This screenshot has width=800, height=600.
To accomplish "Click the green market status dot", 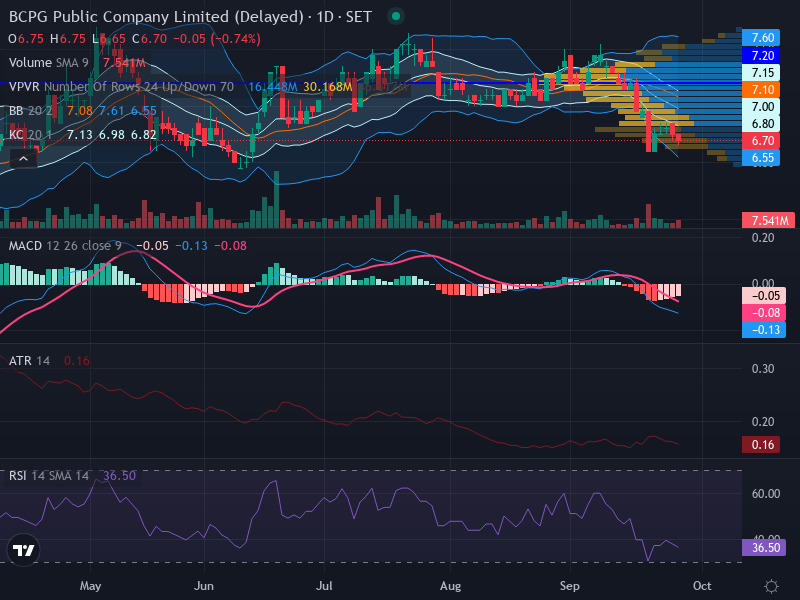I will coord(395,16).
